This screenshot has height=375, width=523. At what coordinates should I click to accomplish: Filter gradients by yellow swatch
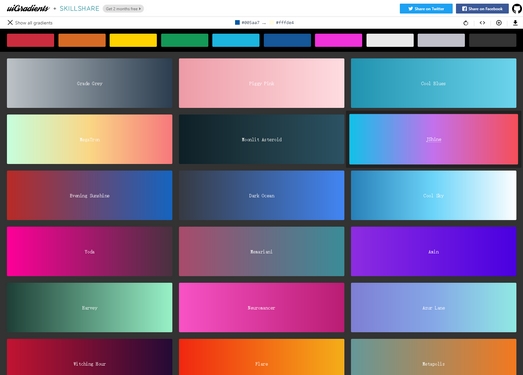[x=133, y=40]
